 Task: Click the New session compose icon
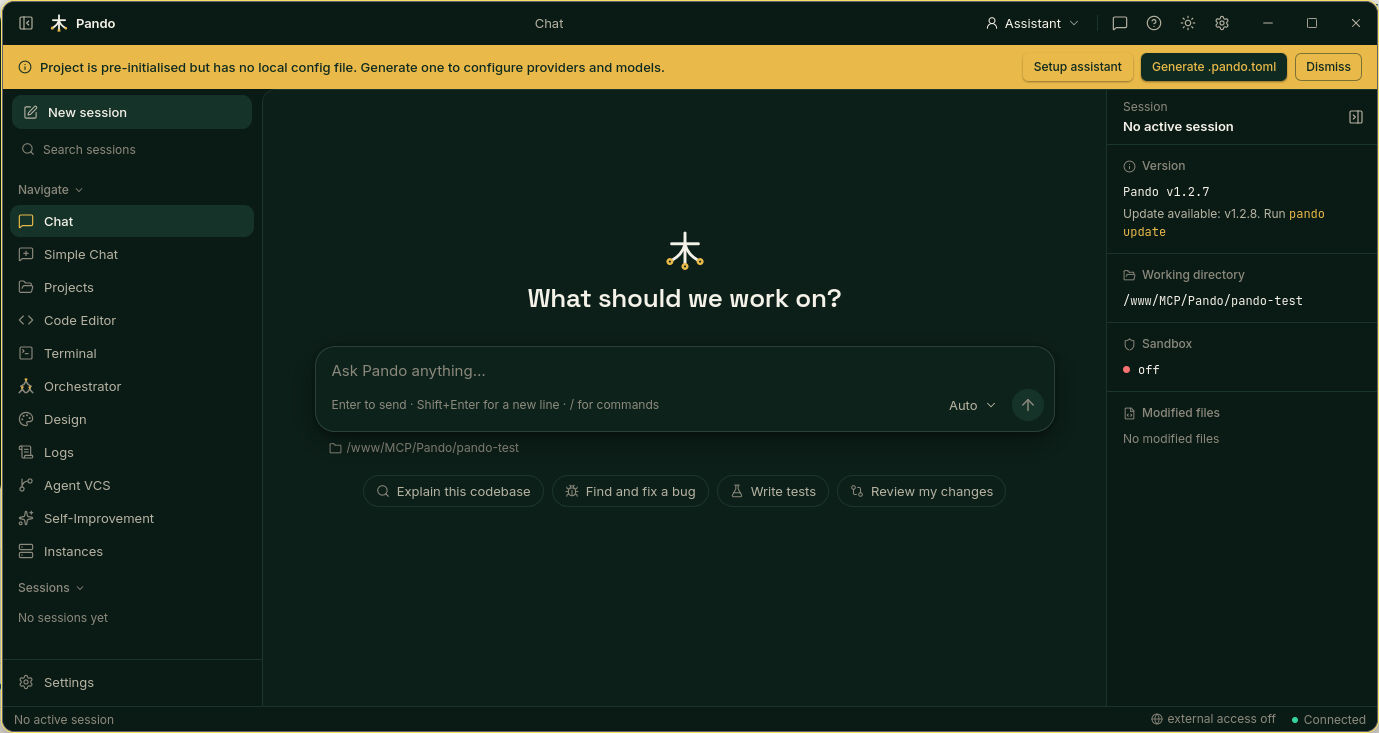click(31, 112)
